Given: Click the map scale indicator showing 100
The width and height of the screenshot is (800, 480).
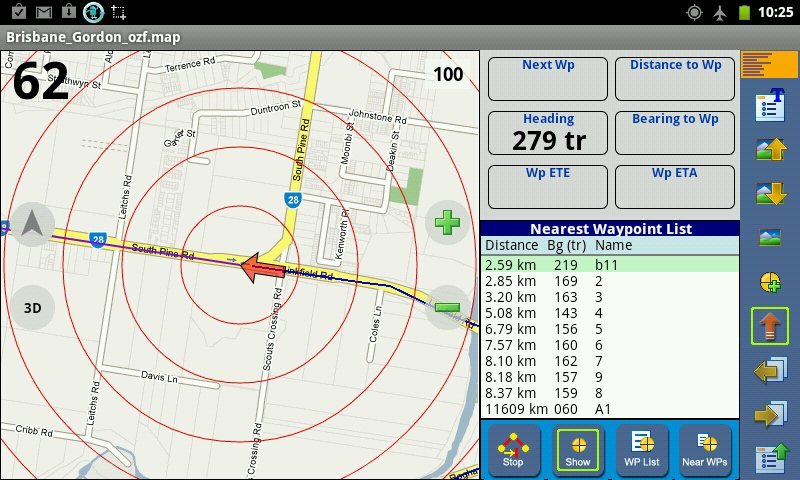Looking at the screenshot, I should click(448, 74).
